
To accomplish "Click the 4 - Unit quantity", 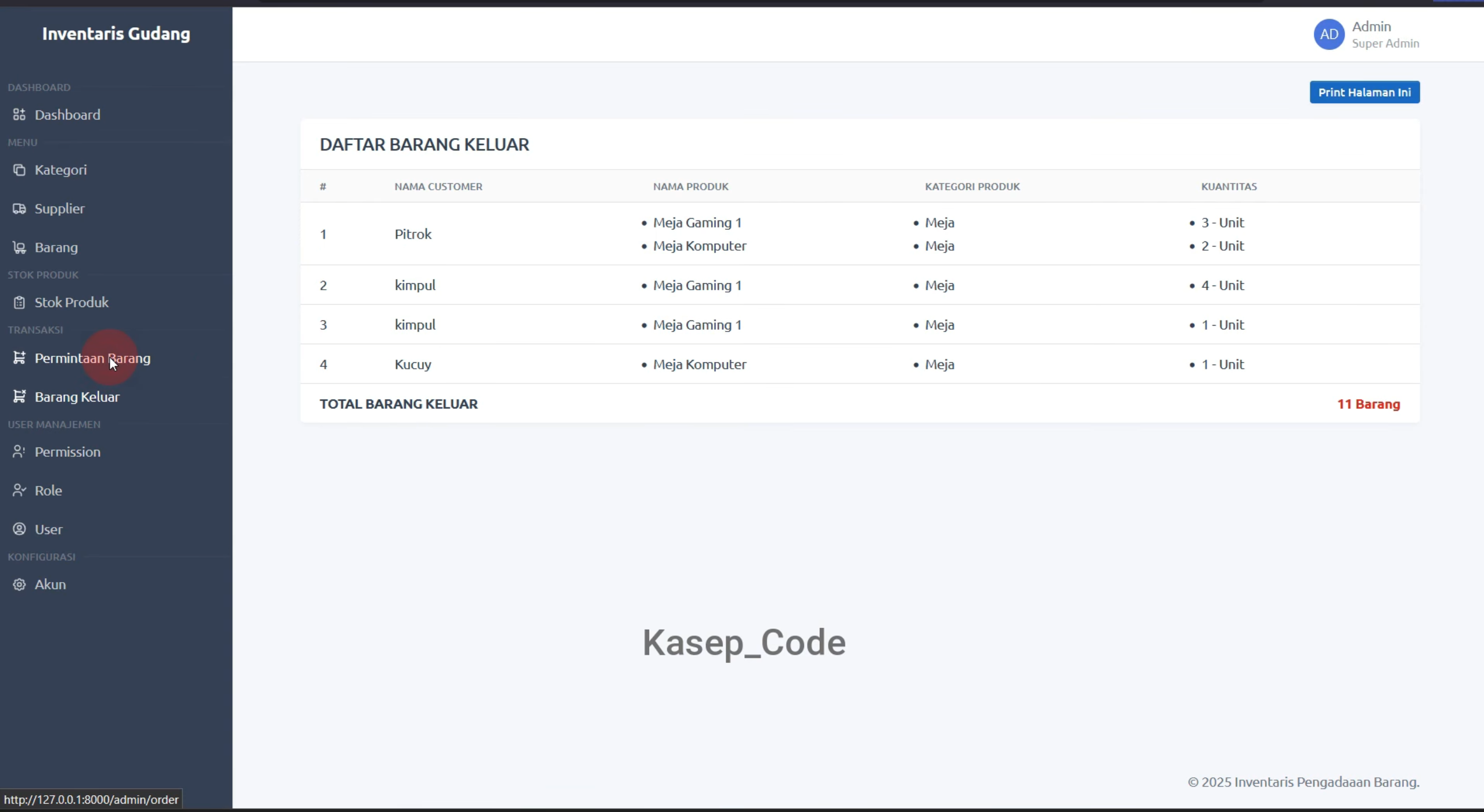I will (x=1222, y=285).
